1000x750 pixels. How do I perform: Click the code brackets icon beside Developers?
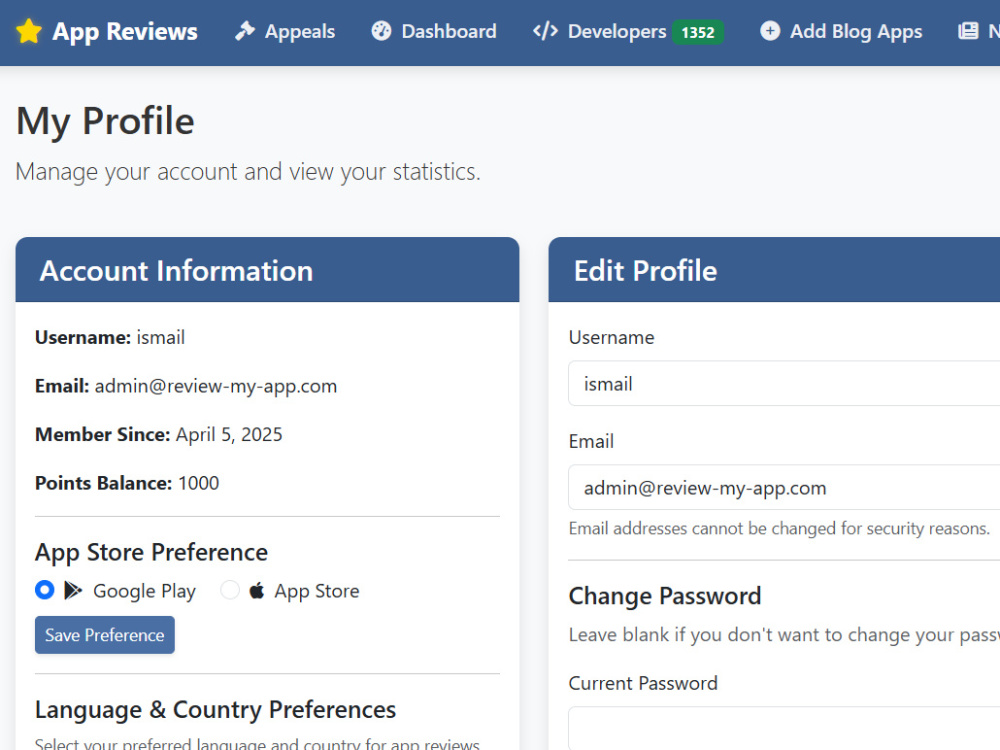pos(545,31)
